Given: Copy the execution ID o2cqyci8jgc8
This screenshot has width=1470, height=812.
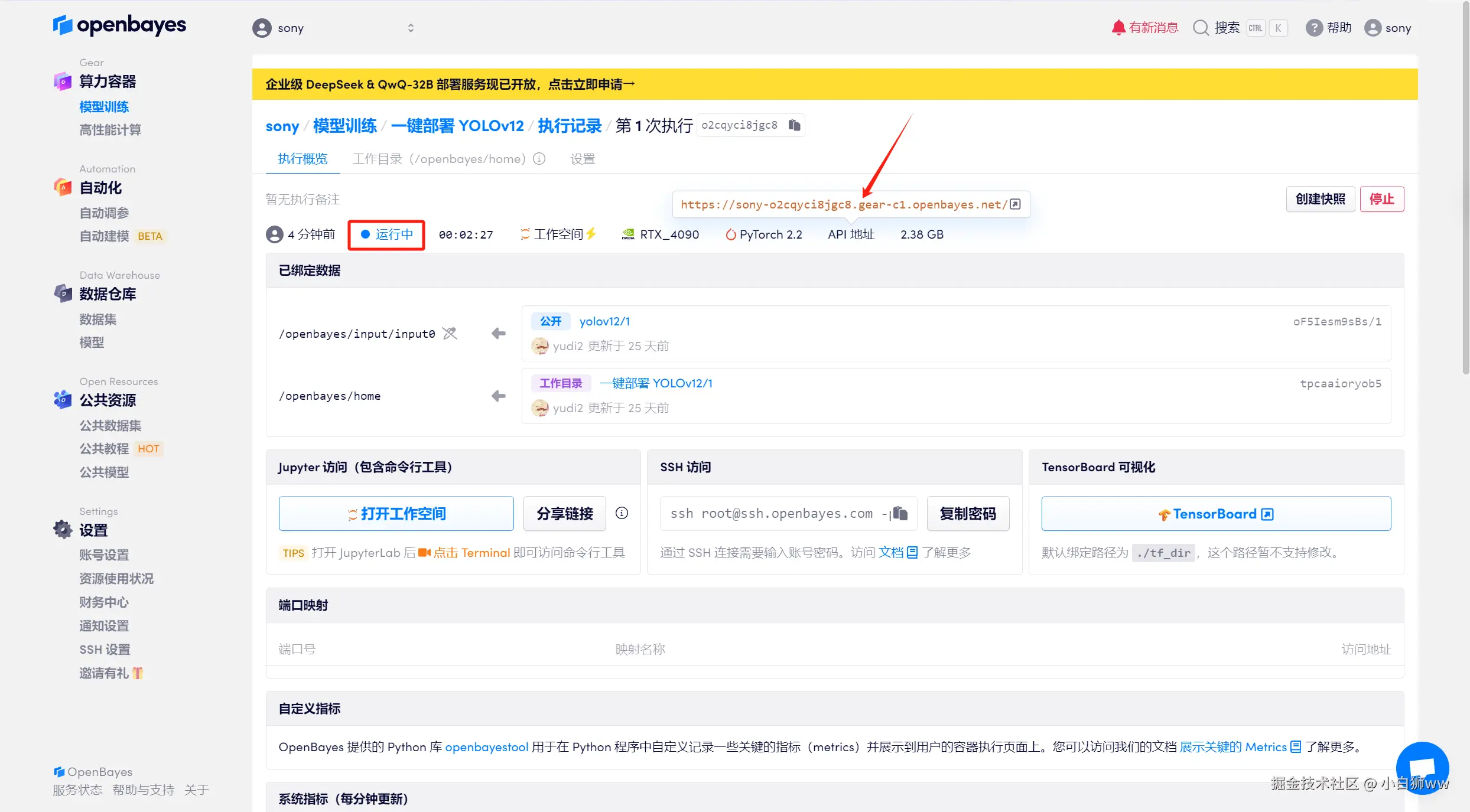Looking at the screenshot, I should pos(794,125).
